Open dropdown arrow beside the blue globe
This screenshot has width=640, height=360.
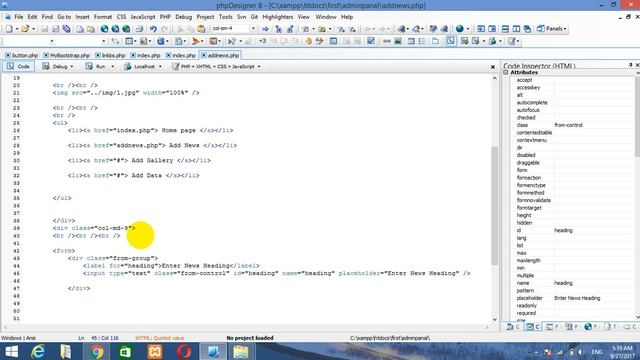pyautogui.click(x=468, y=29)
